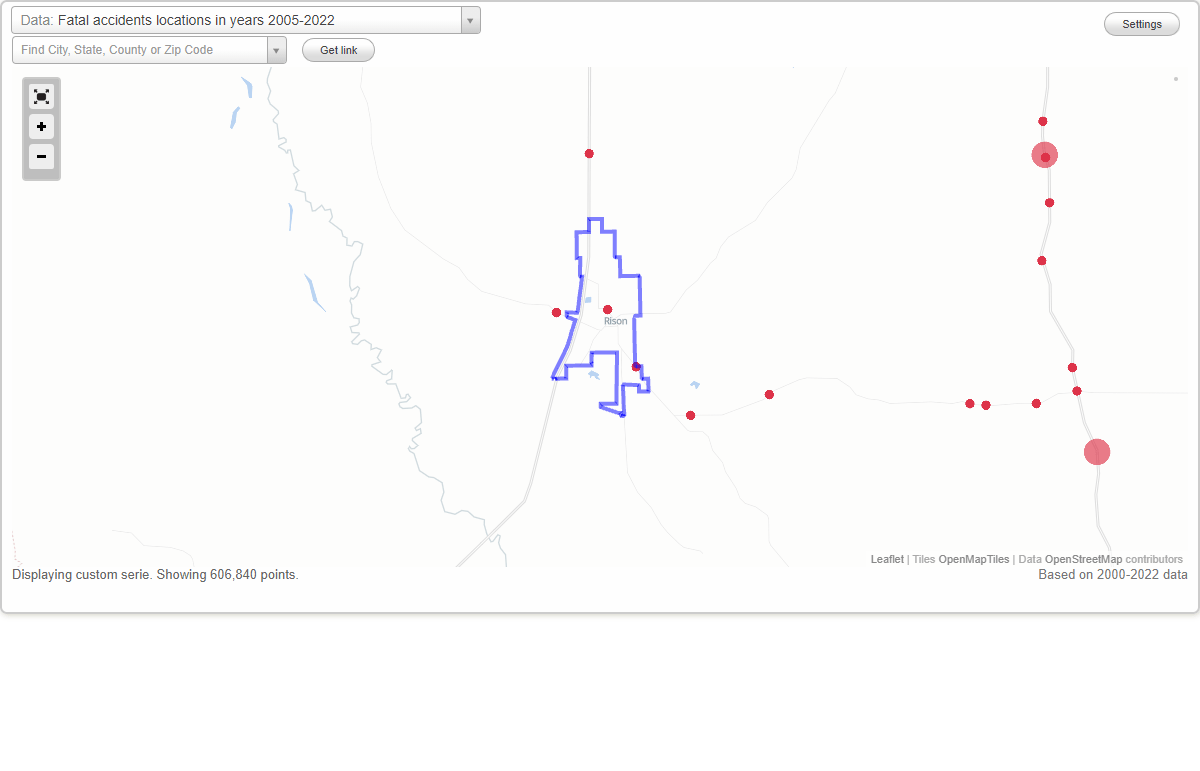
Task: Select the red accident marker beside Rison
Action: click(608, 309)
